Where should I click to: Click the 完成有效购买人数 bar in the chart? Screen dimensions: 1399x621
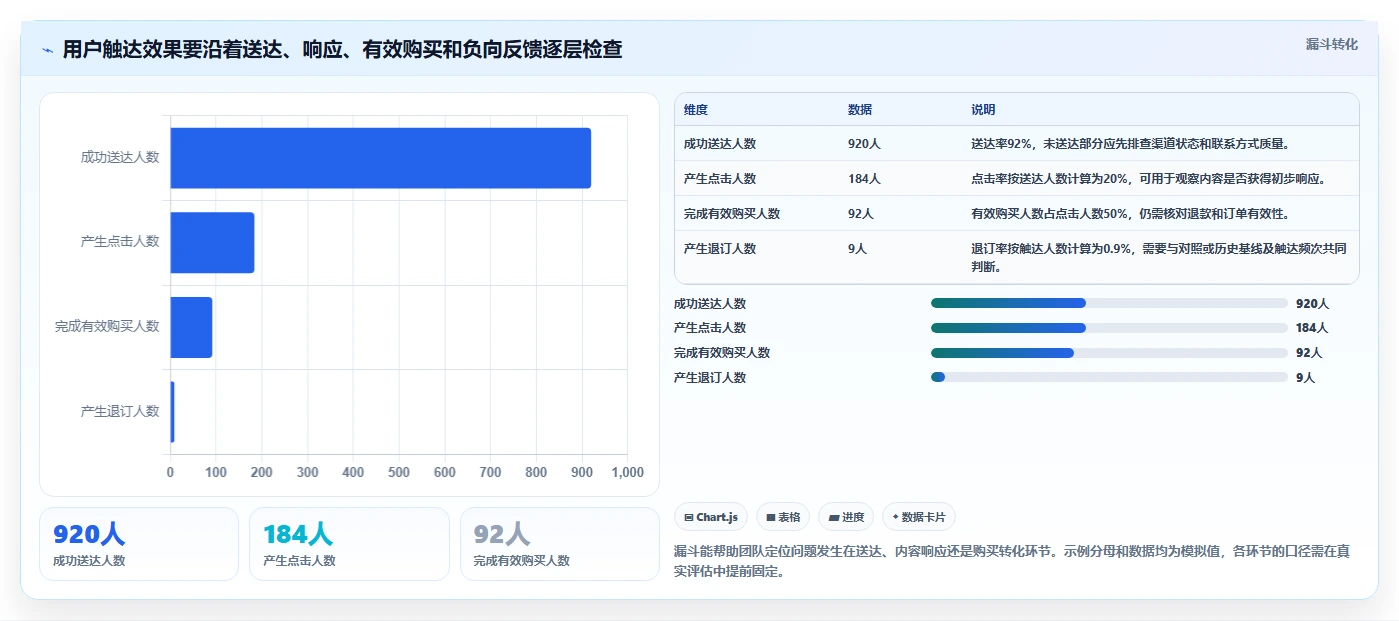pyautogui.click(x=191, y=327)
